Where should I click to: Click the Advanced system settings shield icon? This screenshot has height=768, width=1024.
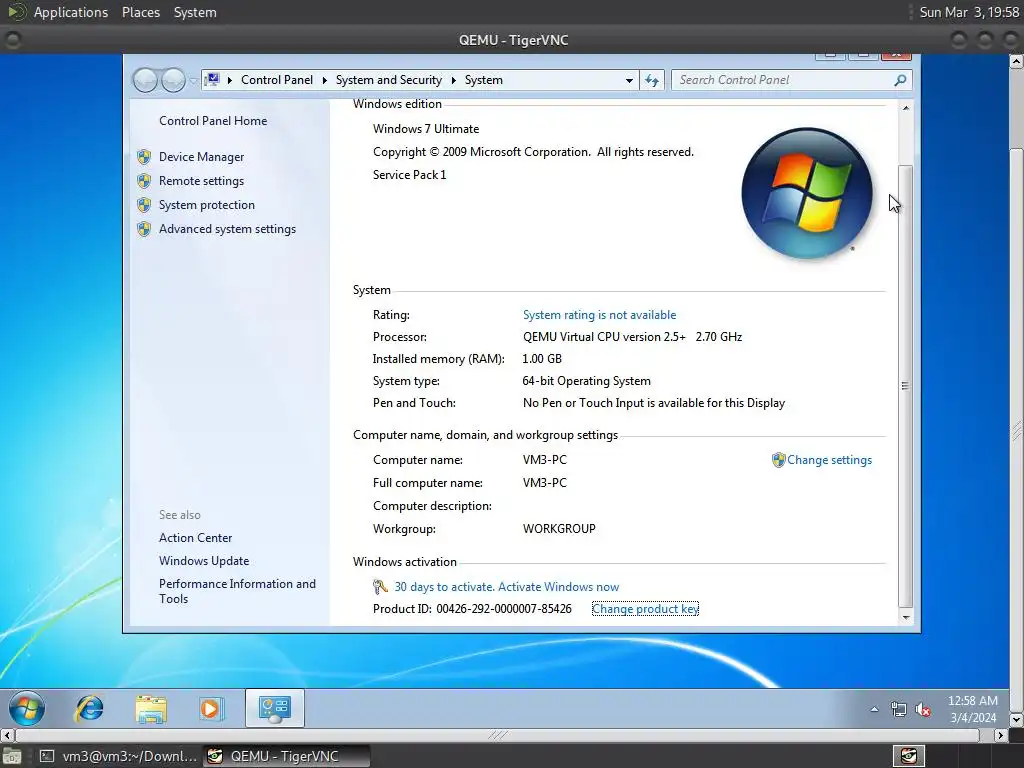point(144,229)
